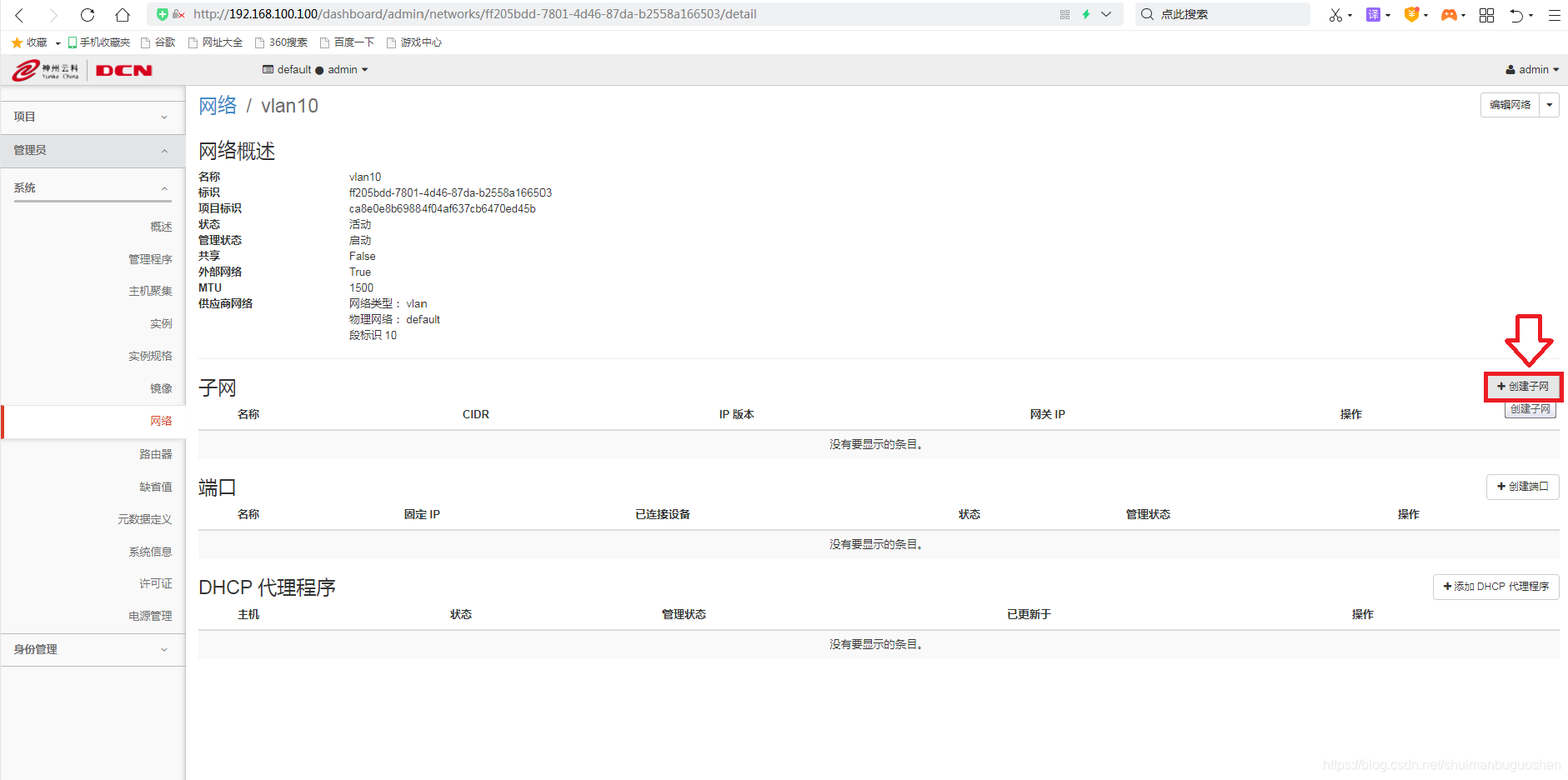Click the green lightning speed-mode icon

click(x=1086, y=14)
